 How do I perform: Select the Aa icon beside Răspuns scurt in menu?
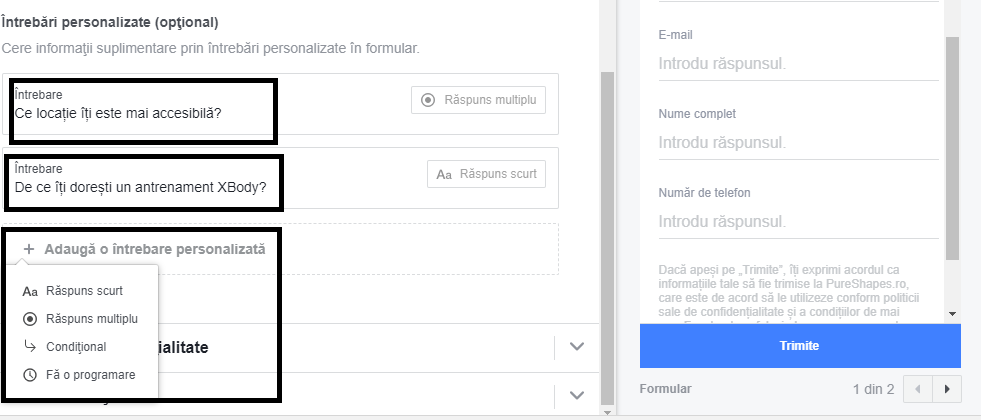(30, 292)
